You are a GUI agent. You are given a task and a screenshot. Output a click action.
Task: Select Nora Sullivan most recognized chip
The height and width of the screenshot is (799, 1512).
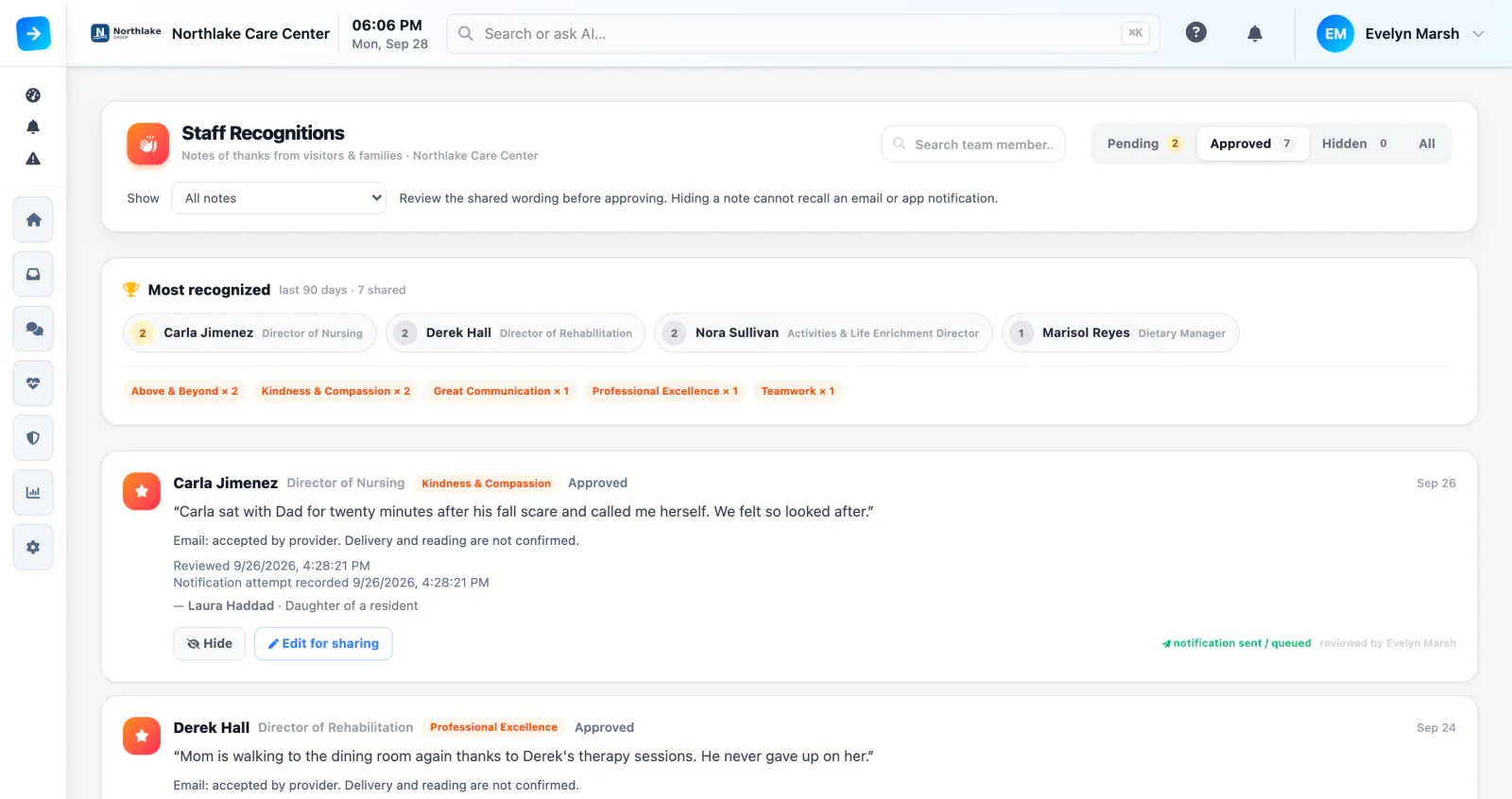[823, 332]
